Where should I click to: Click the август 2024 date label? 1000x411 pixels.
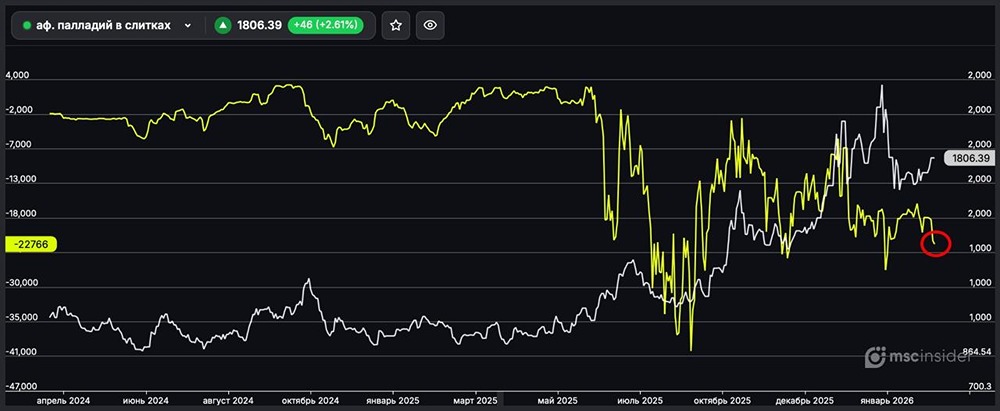pos(229,401)
